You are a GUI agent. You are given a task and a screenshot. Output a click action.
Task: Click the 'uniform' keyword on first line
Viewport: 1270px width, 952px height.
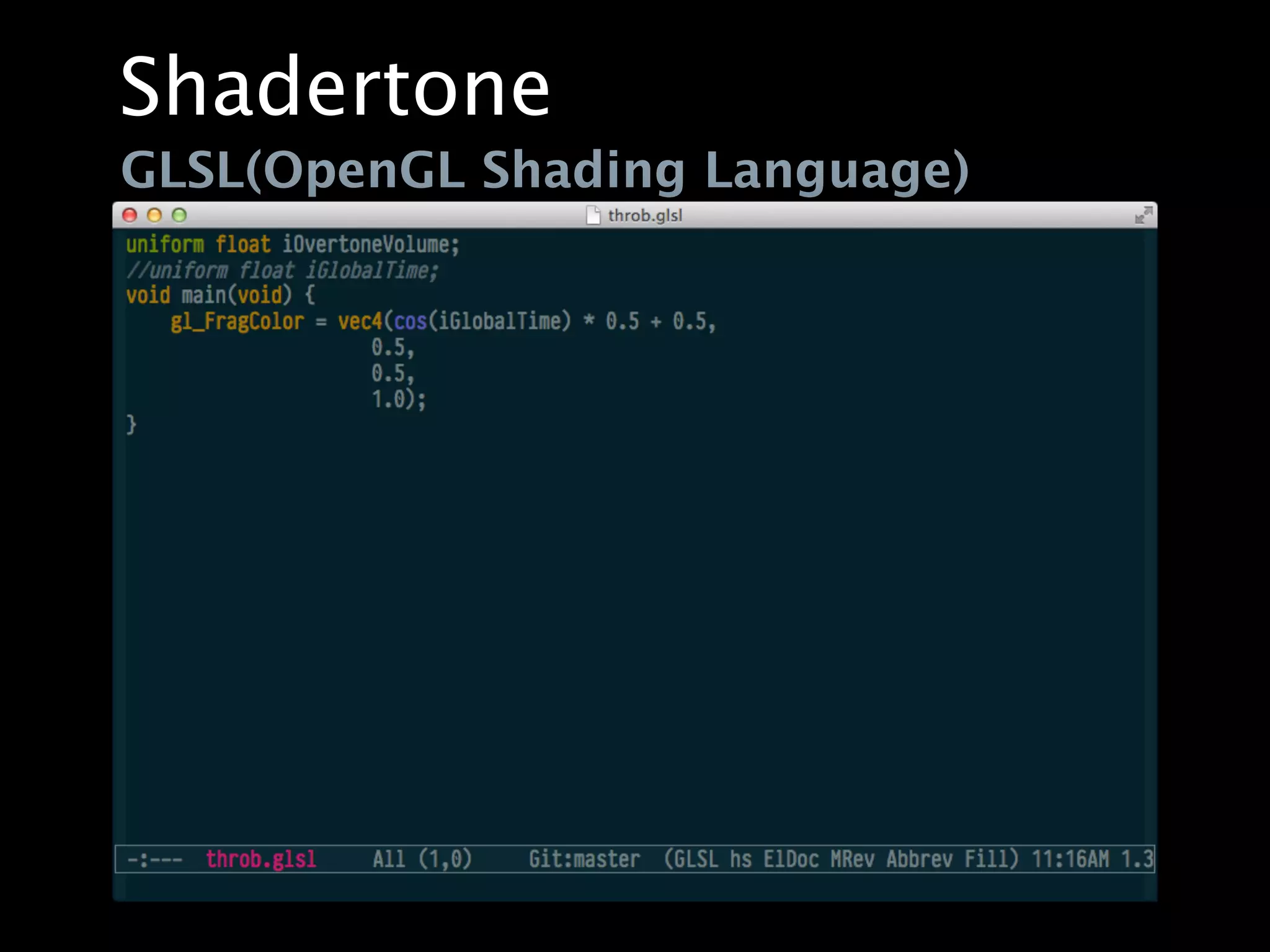[165, 244]
